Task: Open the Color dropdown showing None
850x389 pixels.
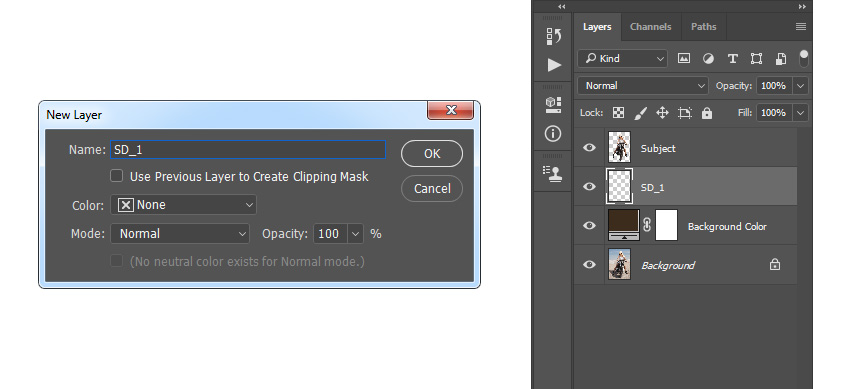Action: tap(183, 205)
